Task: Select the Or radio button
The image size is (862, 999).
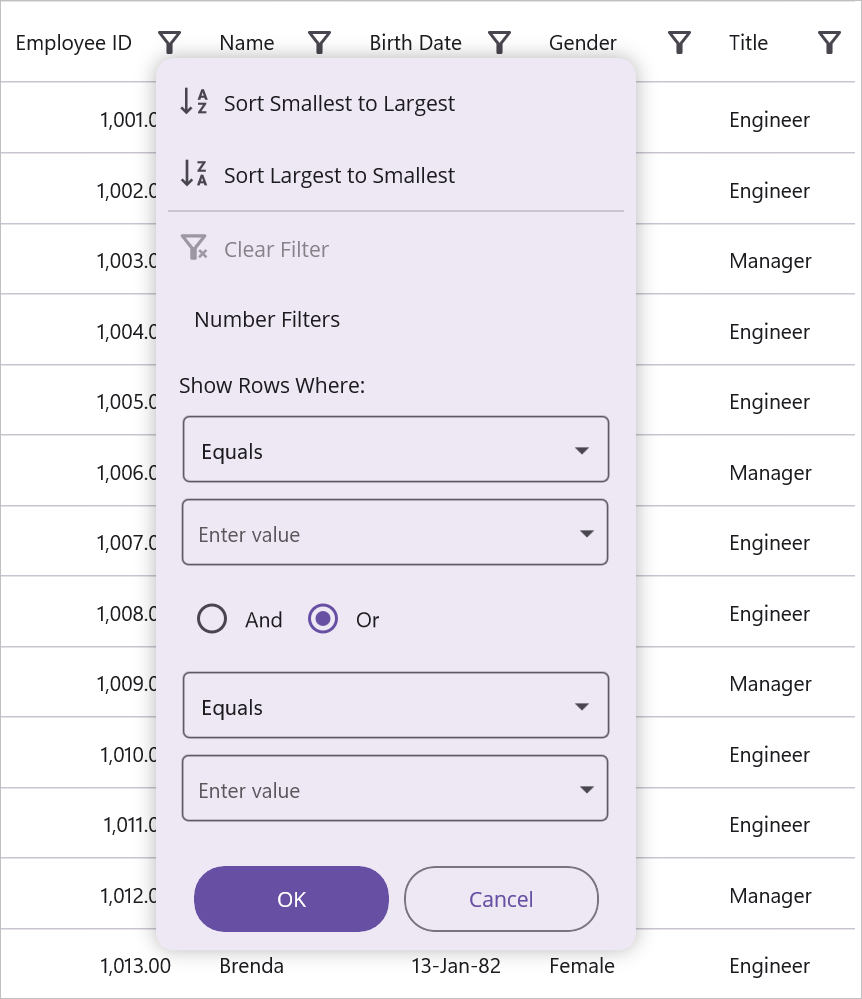Action: coord(323,619)
